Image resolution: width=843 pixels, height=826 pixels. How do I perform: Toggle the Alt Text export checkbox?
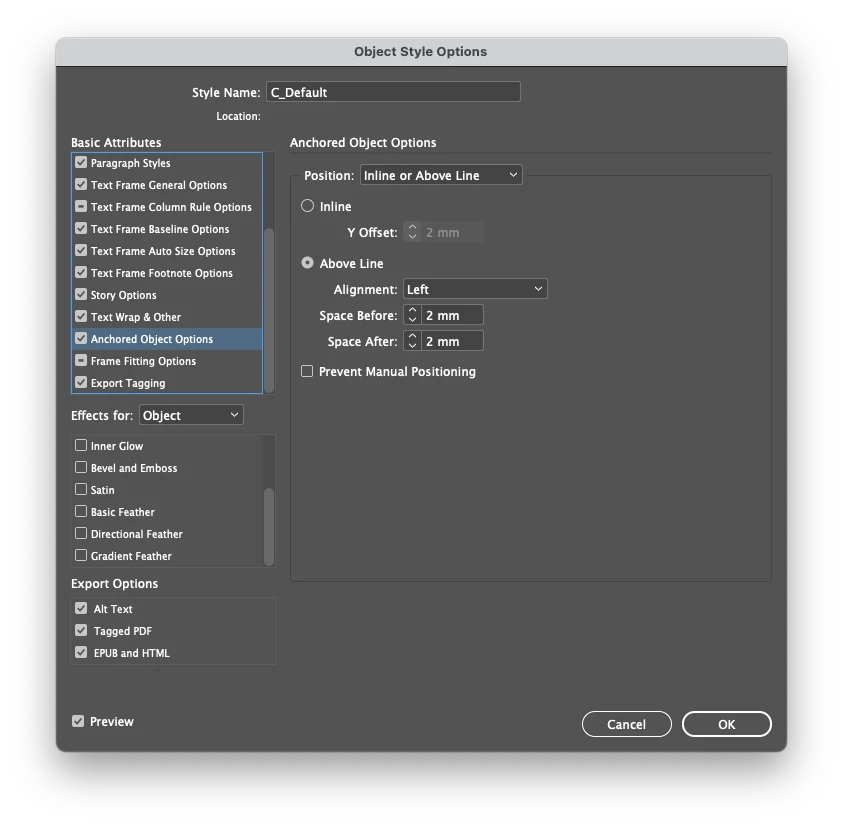point(81,608)
